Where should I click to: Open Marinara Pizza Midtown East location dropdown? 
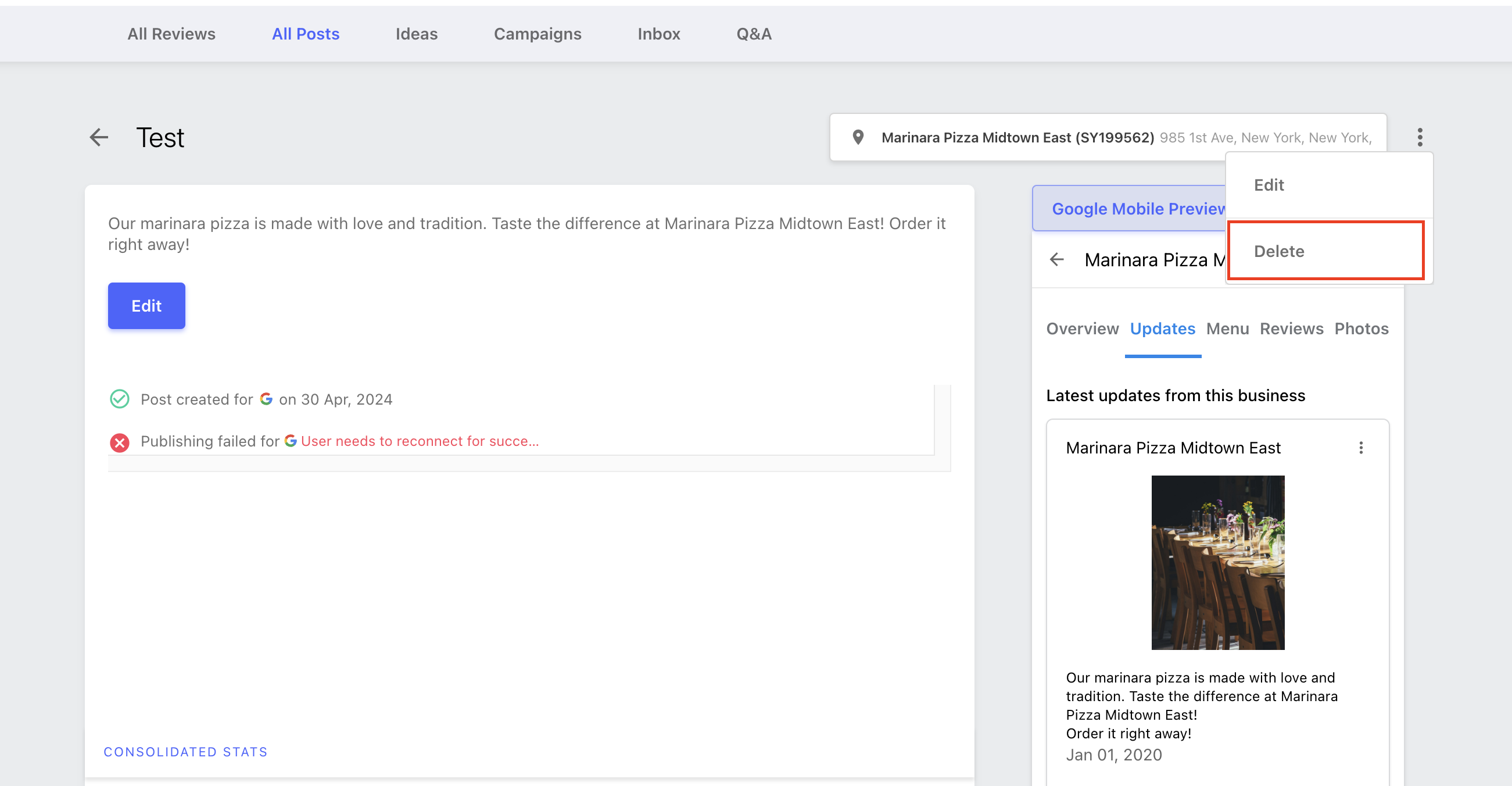(1107, 137)
